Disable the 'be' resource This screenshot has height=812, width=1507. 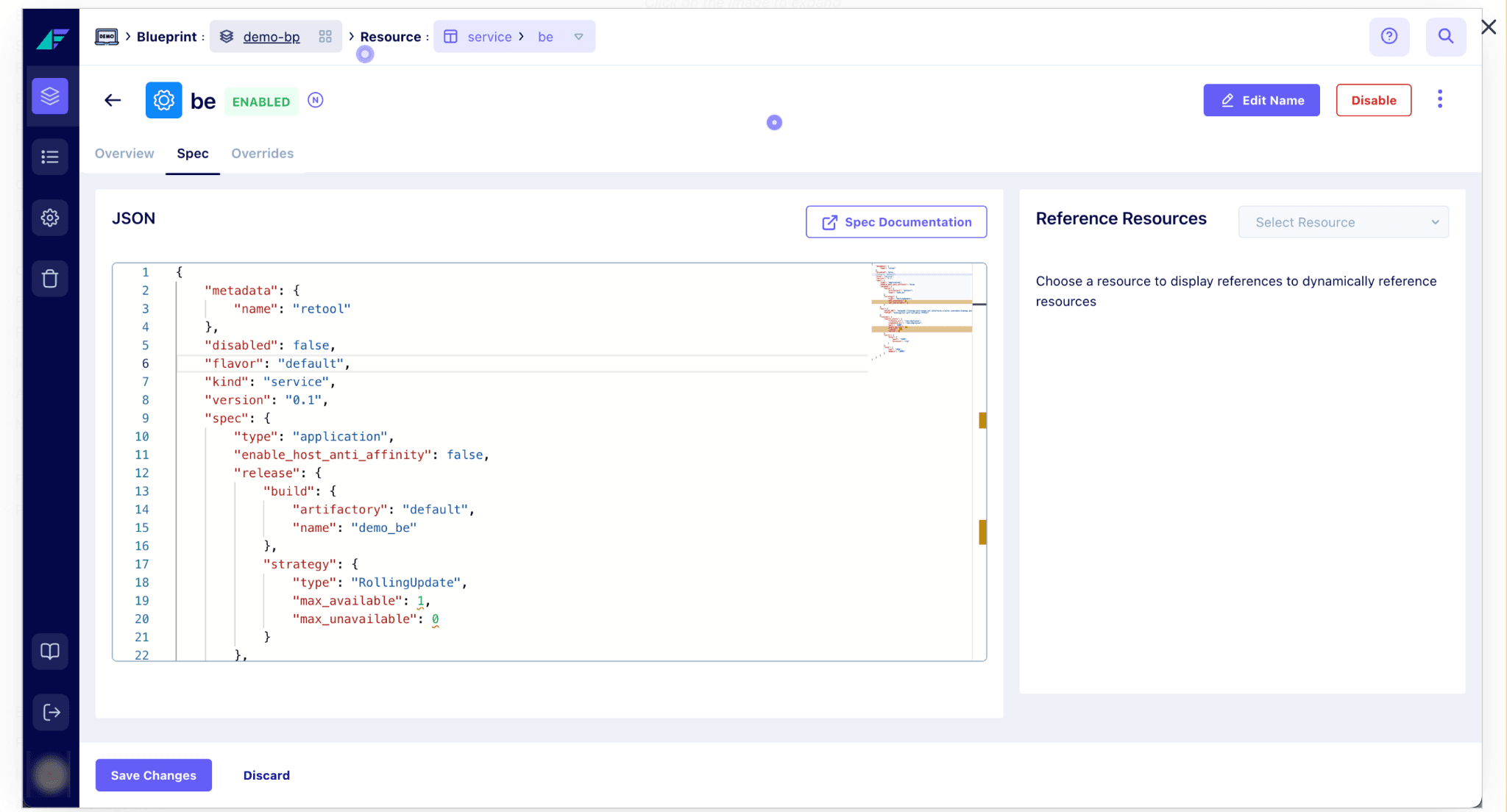[x=1373, y=99]
